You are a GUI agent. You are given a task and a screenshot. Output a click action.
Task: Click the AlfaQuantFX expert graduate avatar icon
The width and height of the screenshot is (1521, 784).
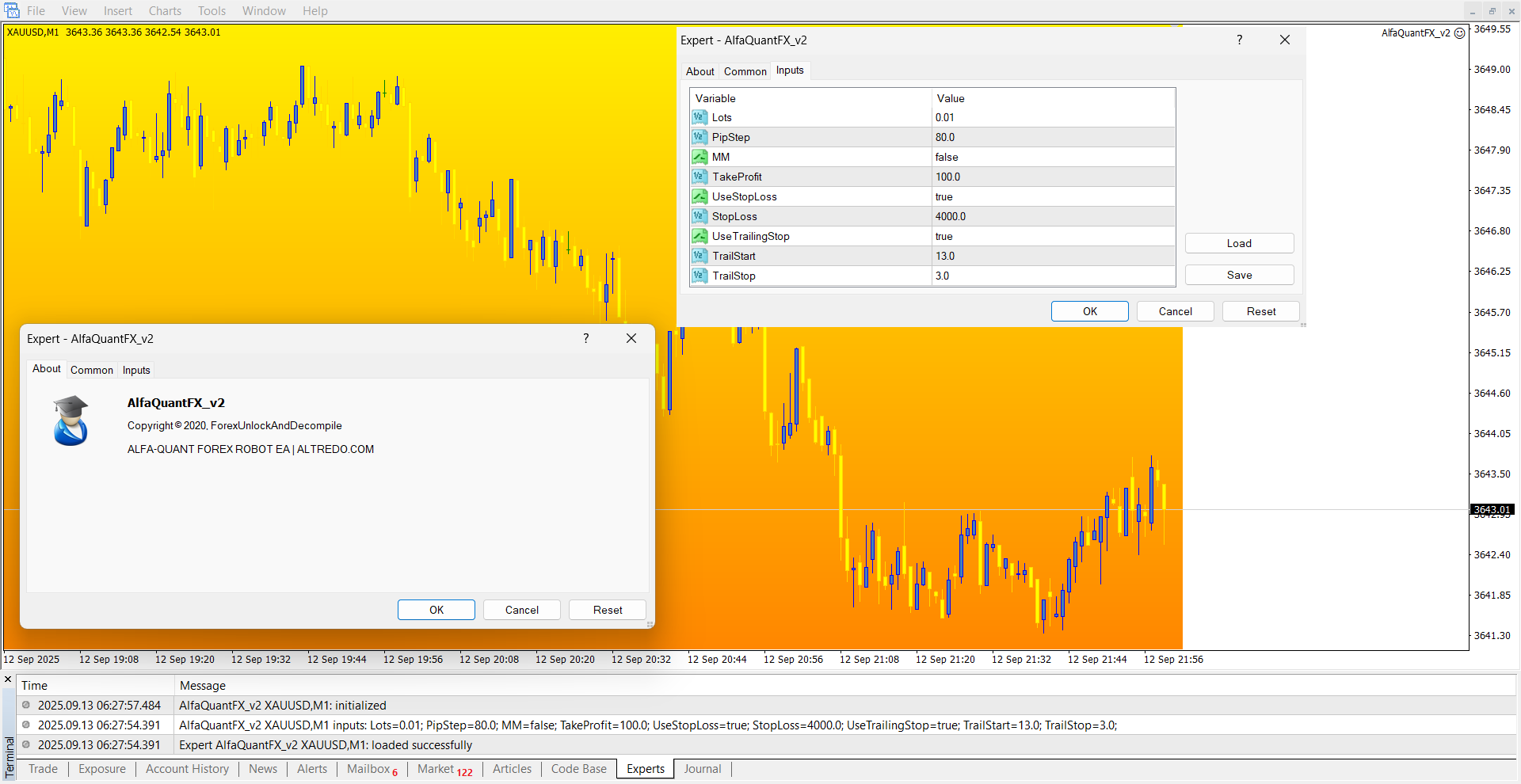click(x=71, y=421)
